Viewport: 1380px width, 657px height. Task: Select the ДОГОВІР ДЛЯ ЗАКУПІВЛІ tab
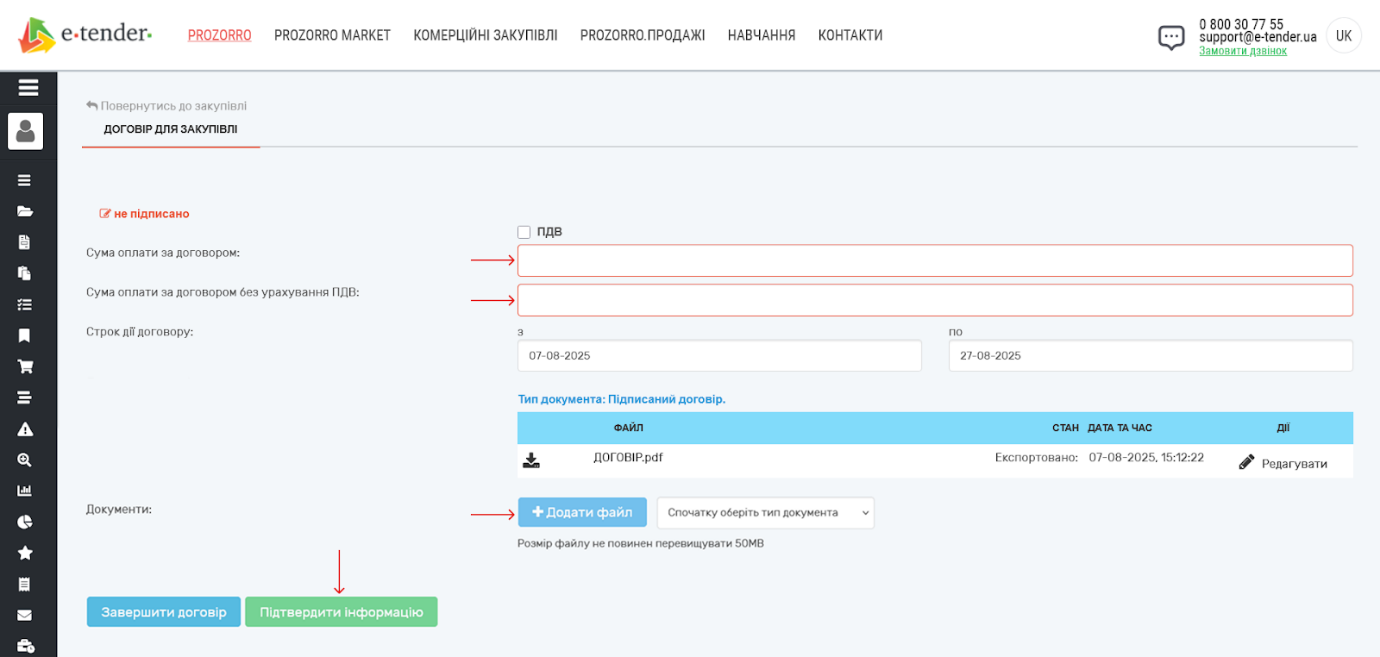[171, 130]
